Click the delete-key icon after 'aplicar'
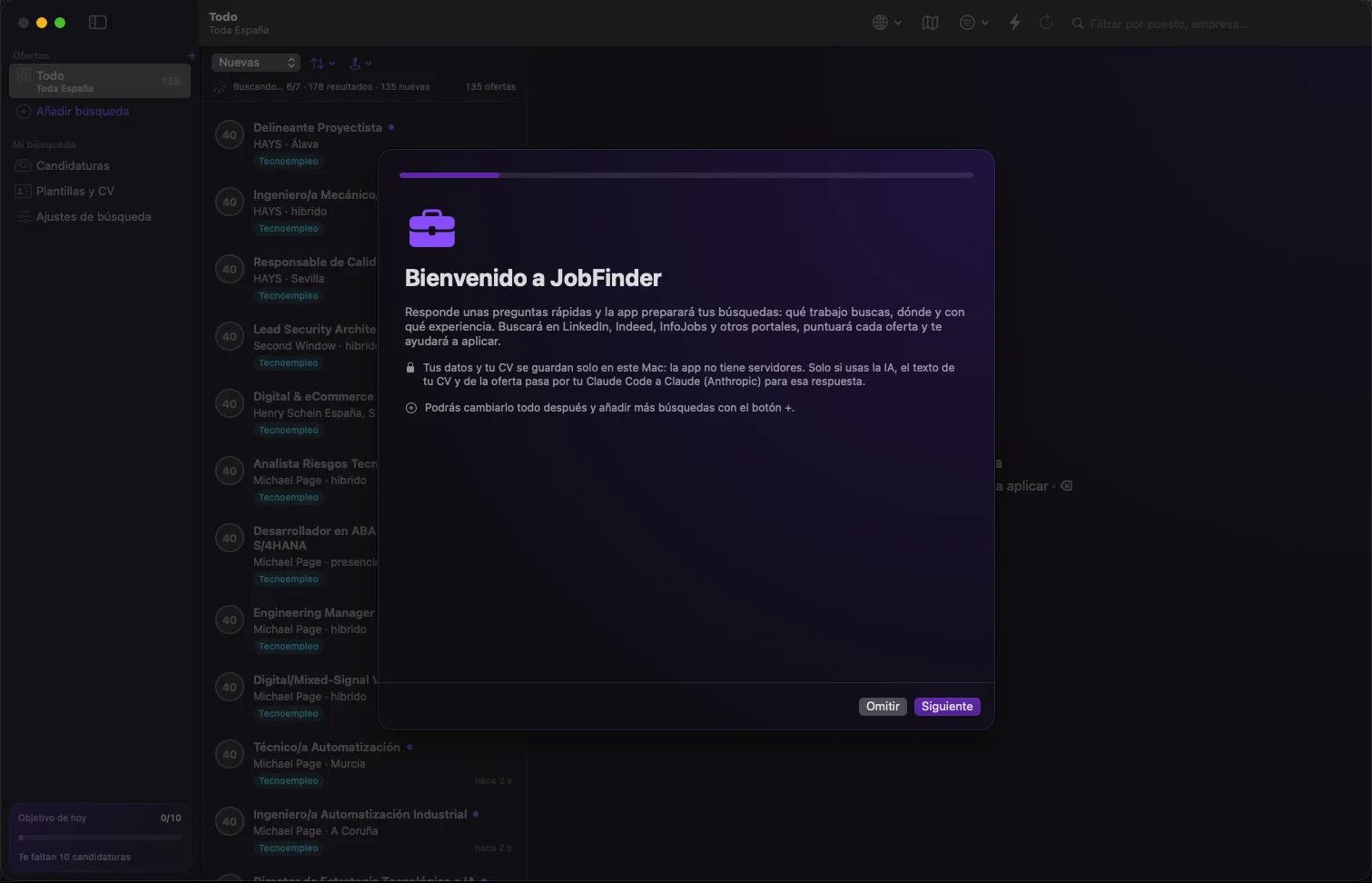This screenshot has width=1372, height=883. point(1067,486)
